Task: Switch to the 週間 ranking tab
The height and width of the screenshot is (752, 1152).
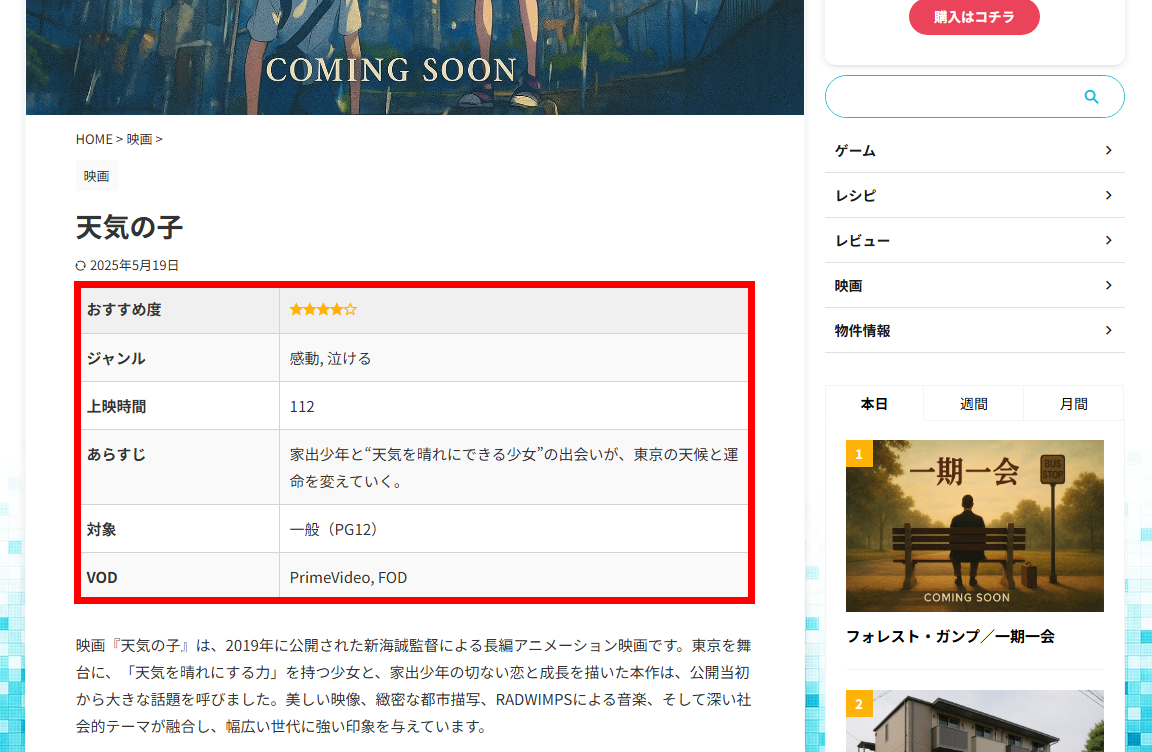Action: click(973, 403)
